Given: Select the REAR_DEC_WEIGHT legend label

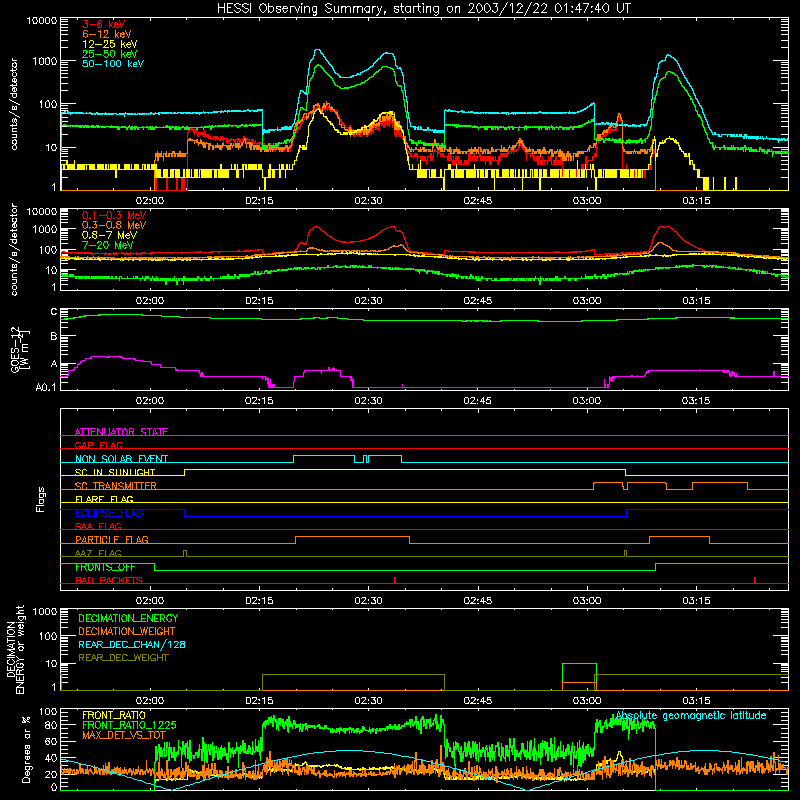Looking at the screenshot, I should [x=123, y=658].
